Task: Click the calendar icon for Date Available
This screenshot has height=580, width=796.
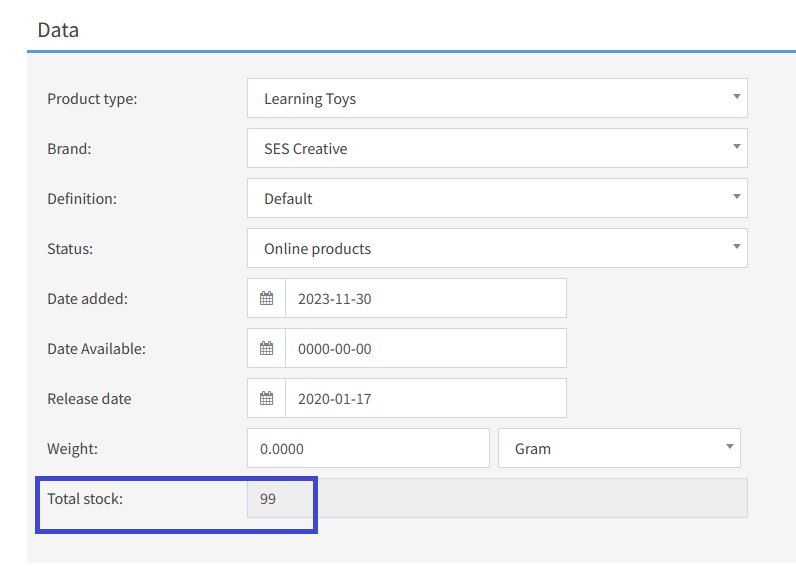Action: [267, 348]
